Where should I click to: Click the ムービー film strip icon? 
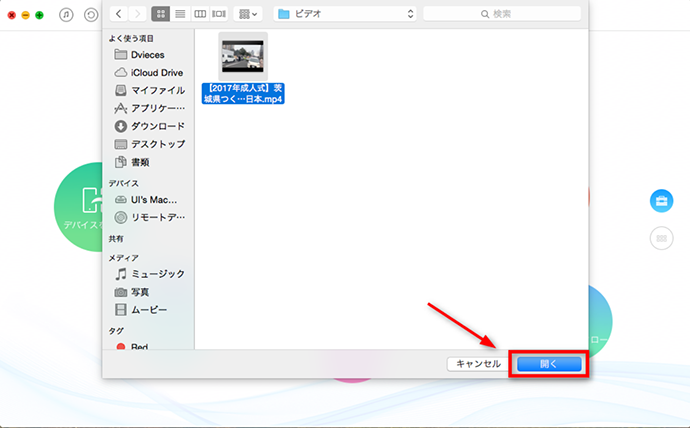click(121, 310)
